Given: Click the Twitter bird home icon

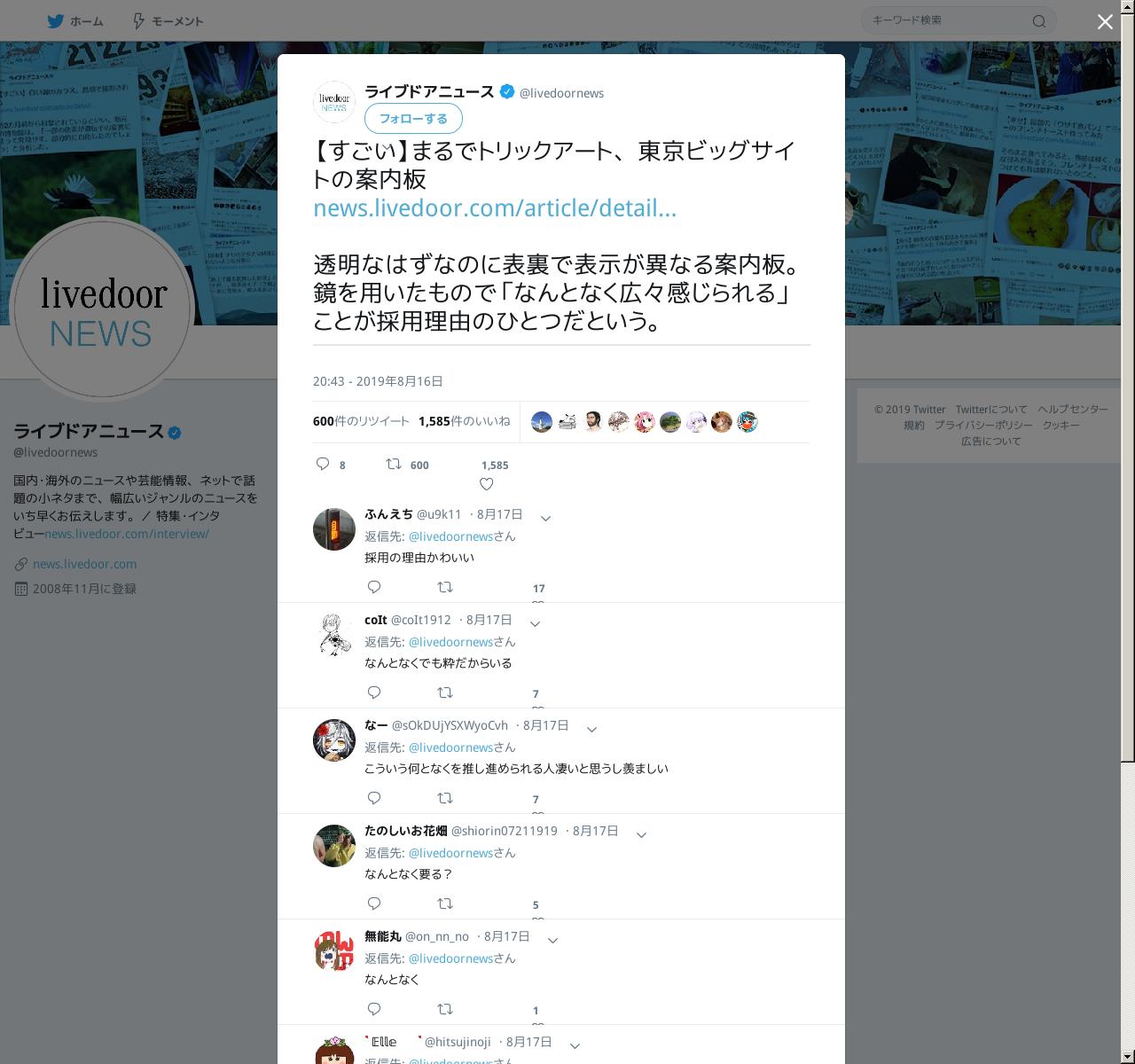Looking at the screenshot, I should coord(56,21).
